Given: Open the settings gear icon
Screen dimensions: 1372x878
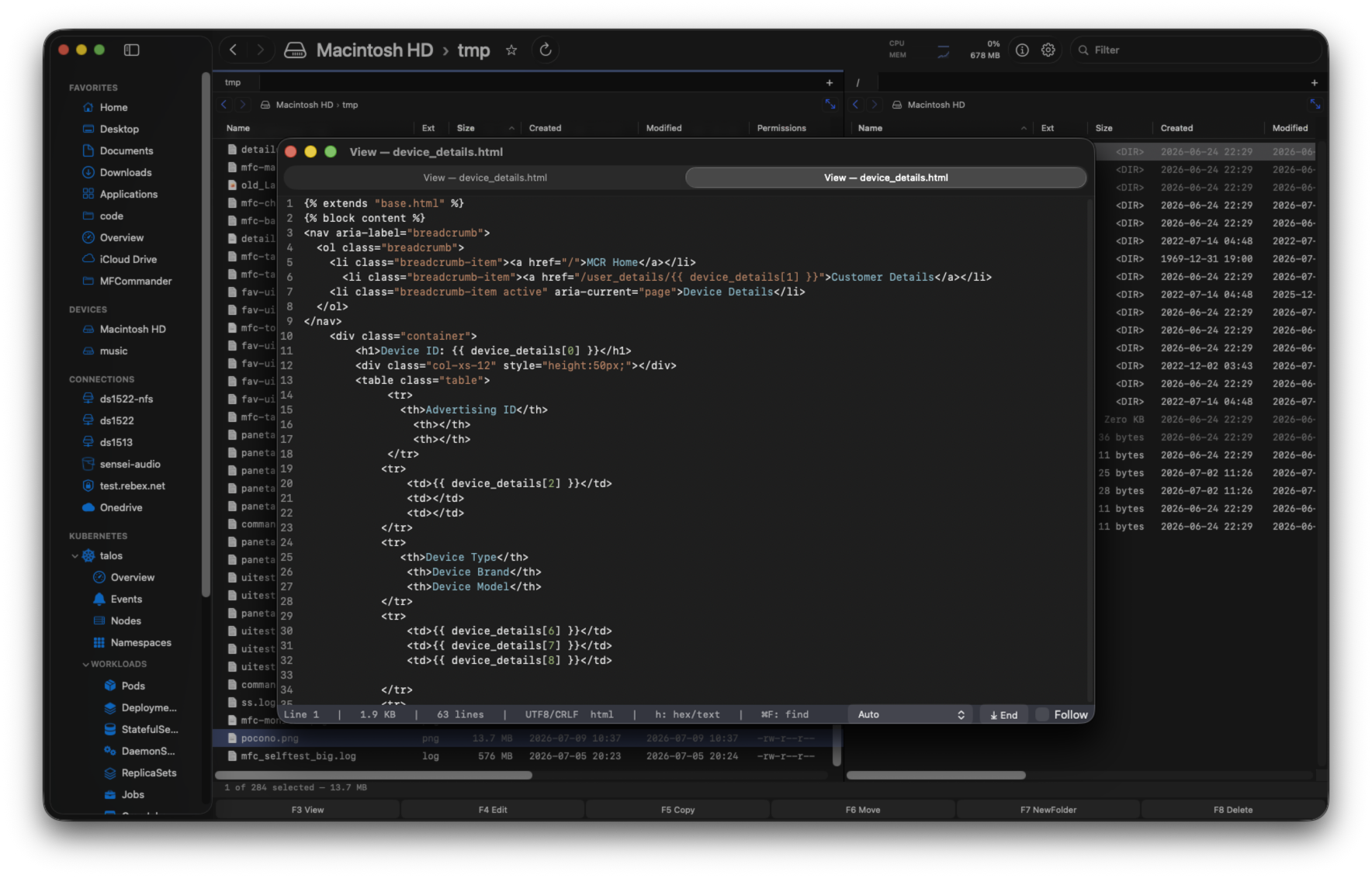Looking at the screenshot, I should tap(1048, 50).
